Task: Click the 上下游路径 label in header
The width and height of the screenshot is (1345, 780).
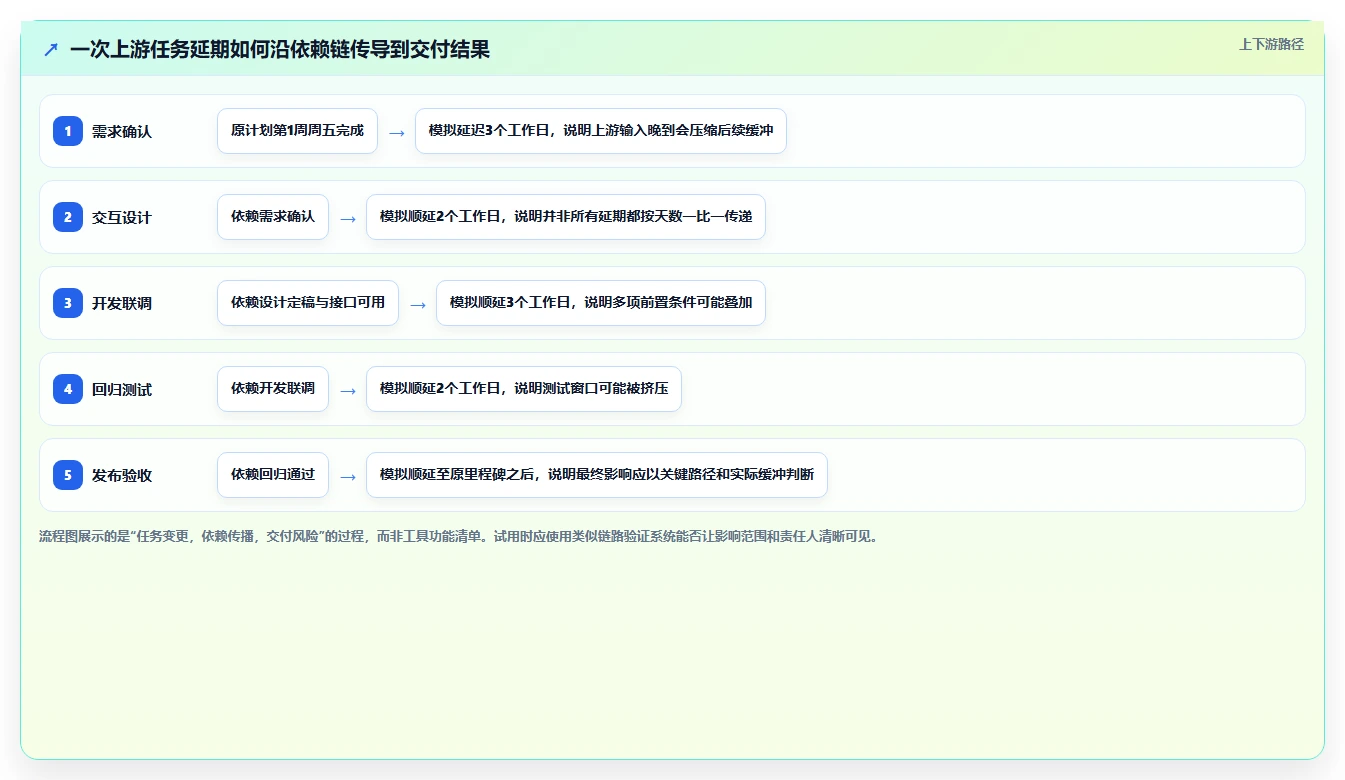Action: click(x=1271, y=44)
